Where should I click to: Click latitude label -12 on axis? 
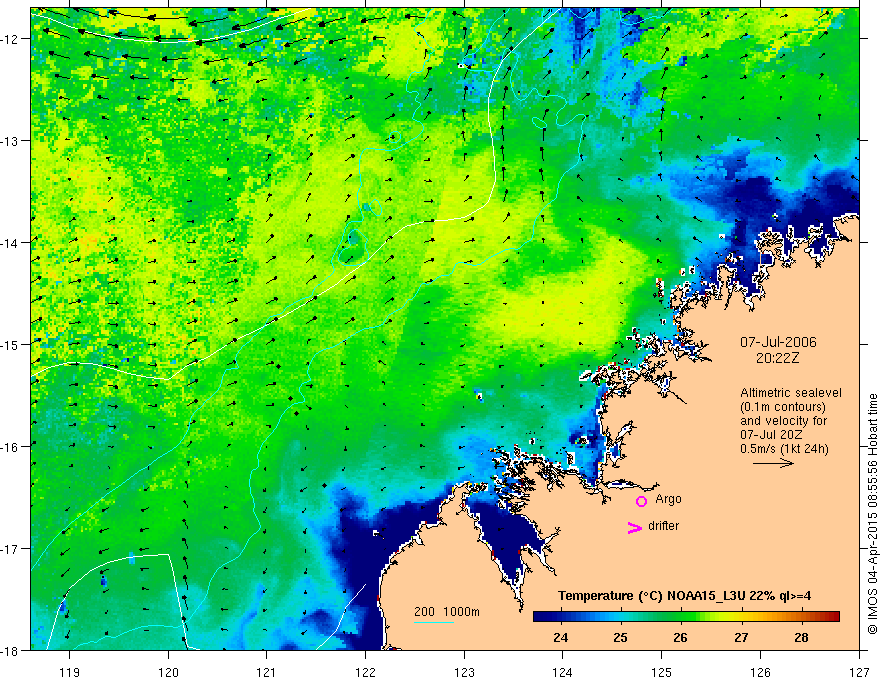pyautogui.click(x=11, y=39)
